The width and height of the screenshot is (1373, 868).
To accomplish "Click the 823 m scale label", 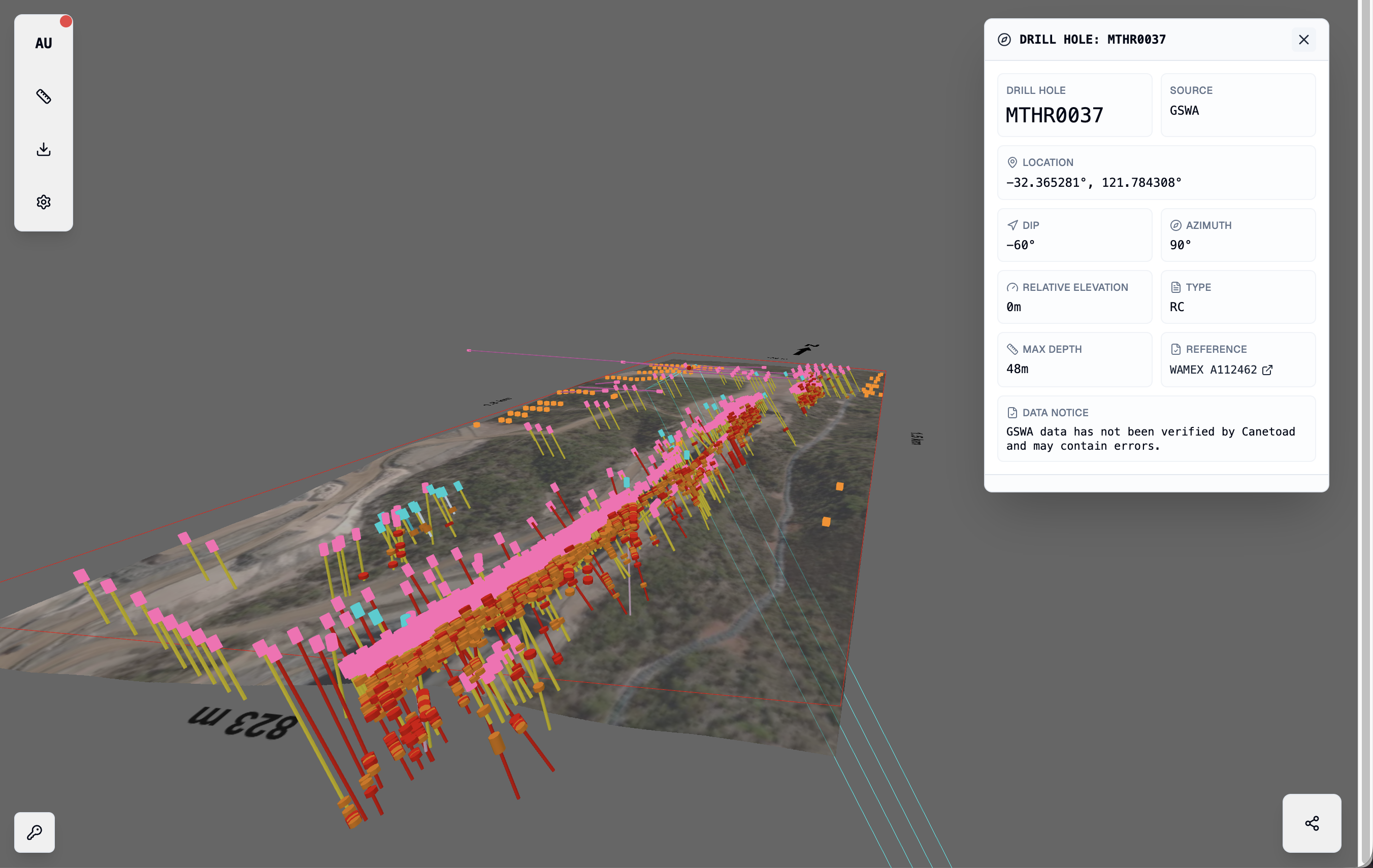I will tap(243, 722).
